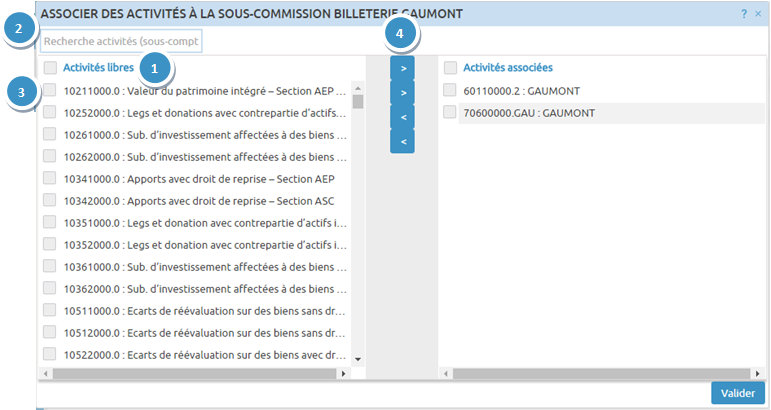Check the box for 10512000.0 Ecarts de réévaluation

pyautogui.click(x=49, y=332)
